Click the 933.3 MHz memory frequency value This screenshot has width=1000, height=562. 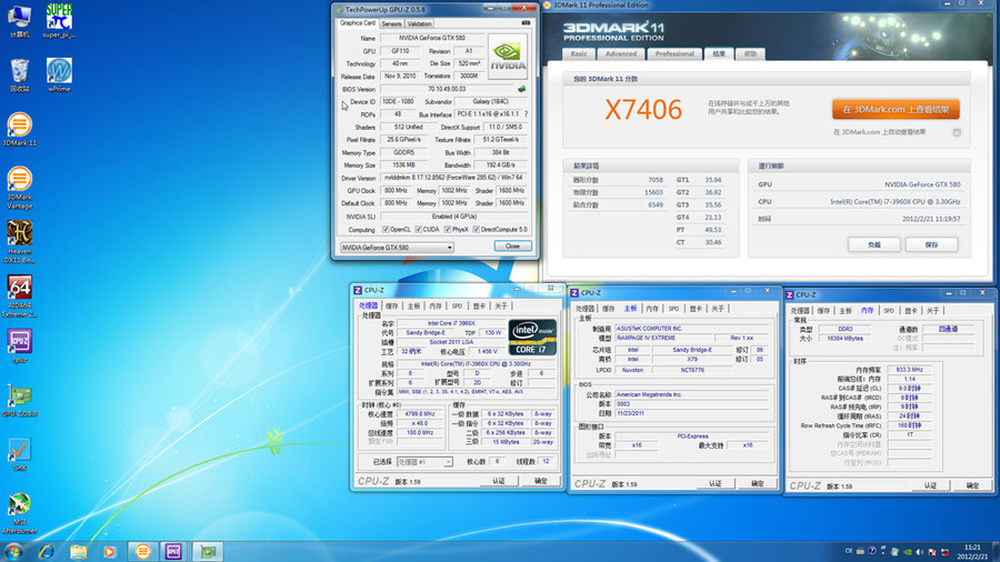909,370
